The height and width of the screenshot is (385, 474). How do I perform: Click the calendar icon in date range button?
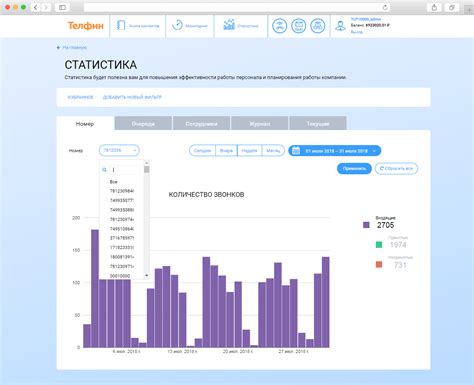pyautogui.click(x=296, y=151)
